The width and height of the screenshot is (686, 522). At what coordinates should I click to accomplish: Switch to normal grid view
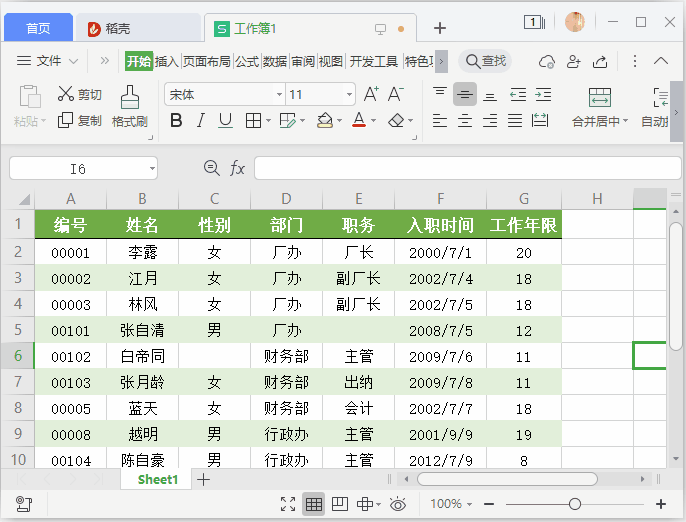(x=313, y=504)
